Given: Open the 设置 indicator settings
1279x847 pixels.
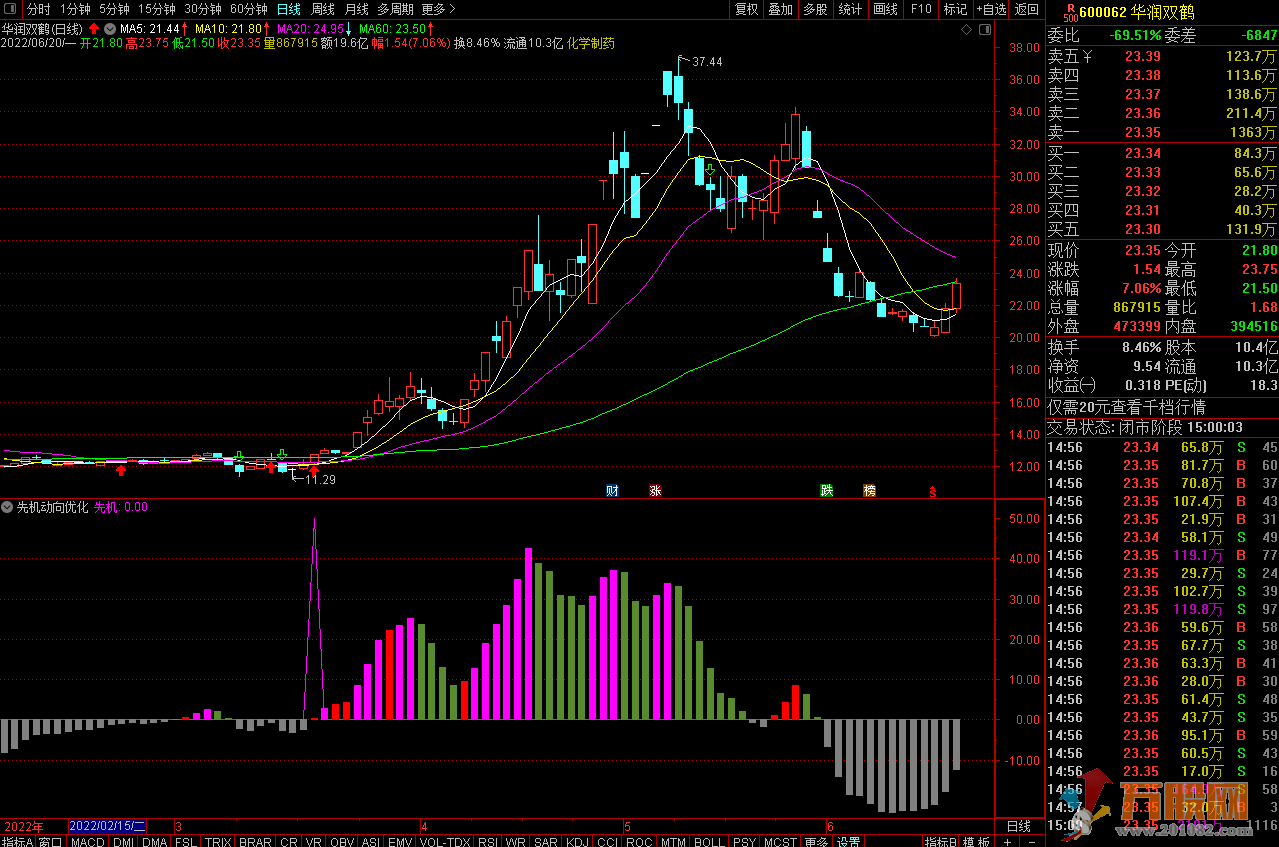Looking at the screenshot, I should point(849,841).
